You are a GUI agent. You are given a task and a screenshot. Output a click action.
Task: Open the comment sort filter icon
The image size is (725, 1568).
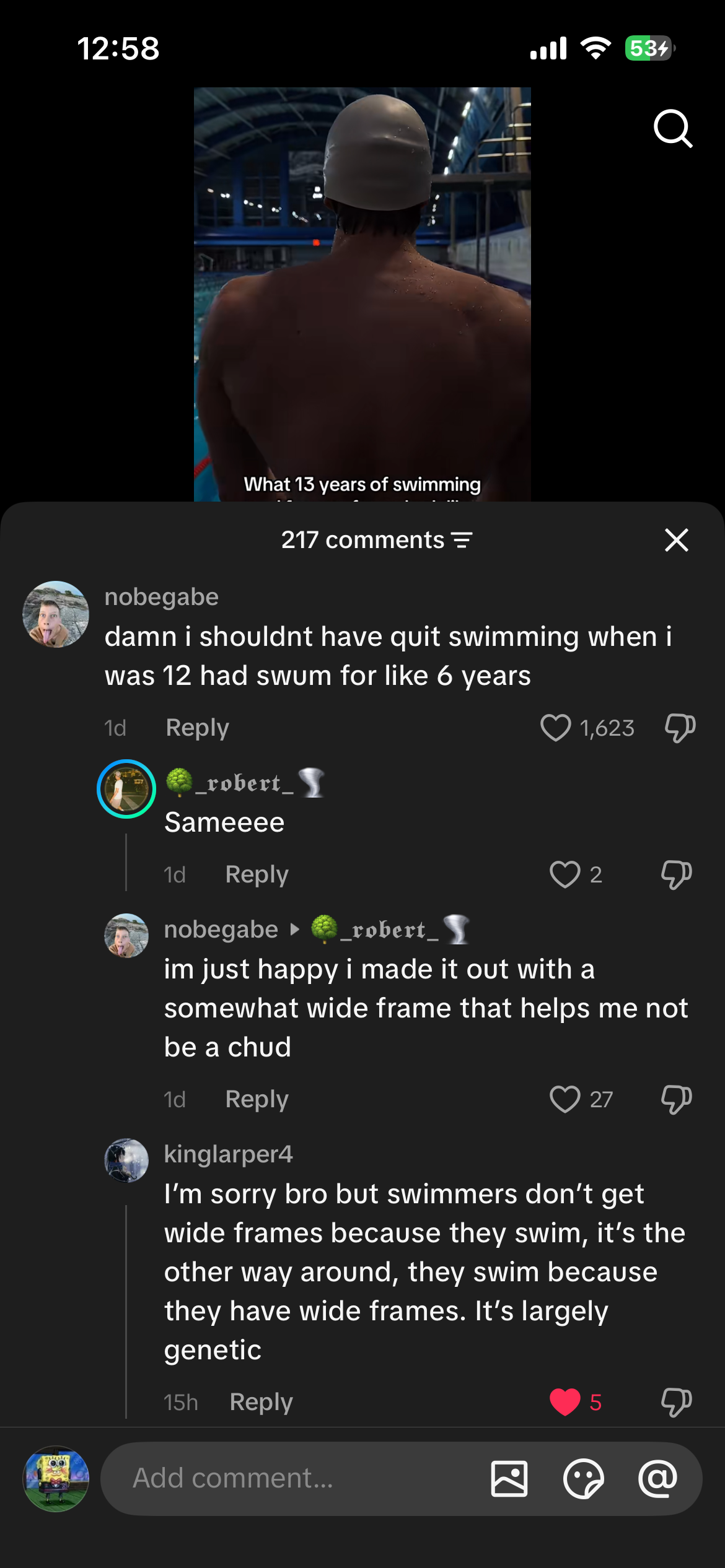tap(462, 540)
